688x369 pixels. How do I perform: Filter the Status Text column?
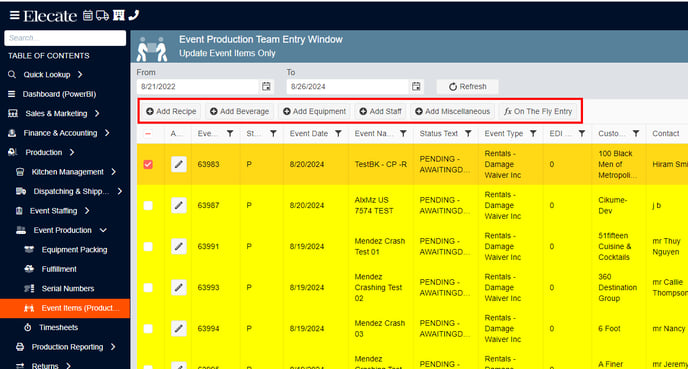(468, 134)
